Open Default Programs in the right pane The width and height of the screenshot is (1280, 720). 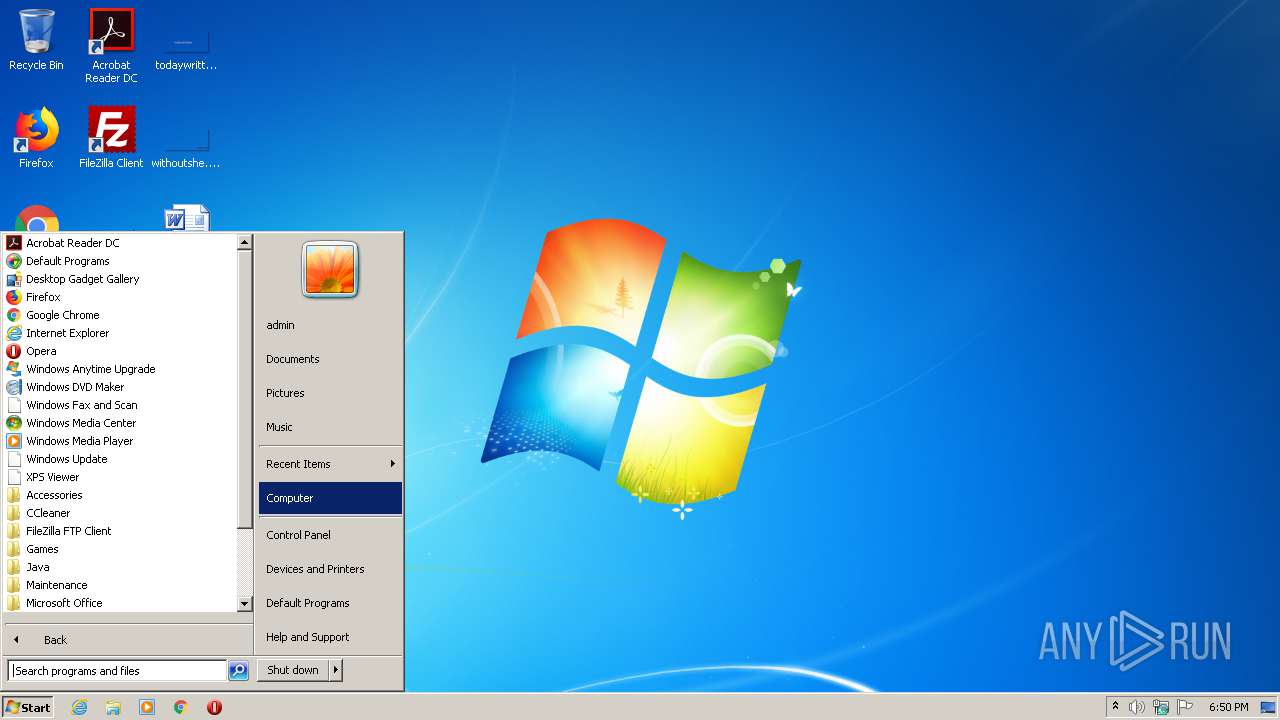coord(330,603)
